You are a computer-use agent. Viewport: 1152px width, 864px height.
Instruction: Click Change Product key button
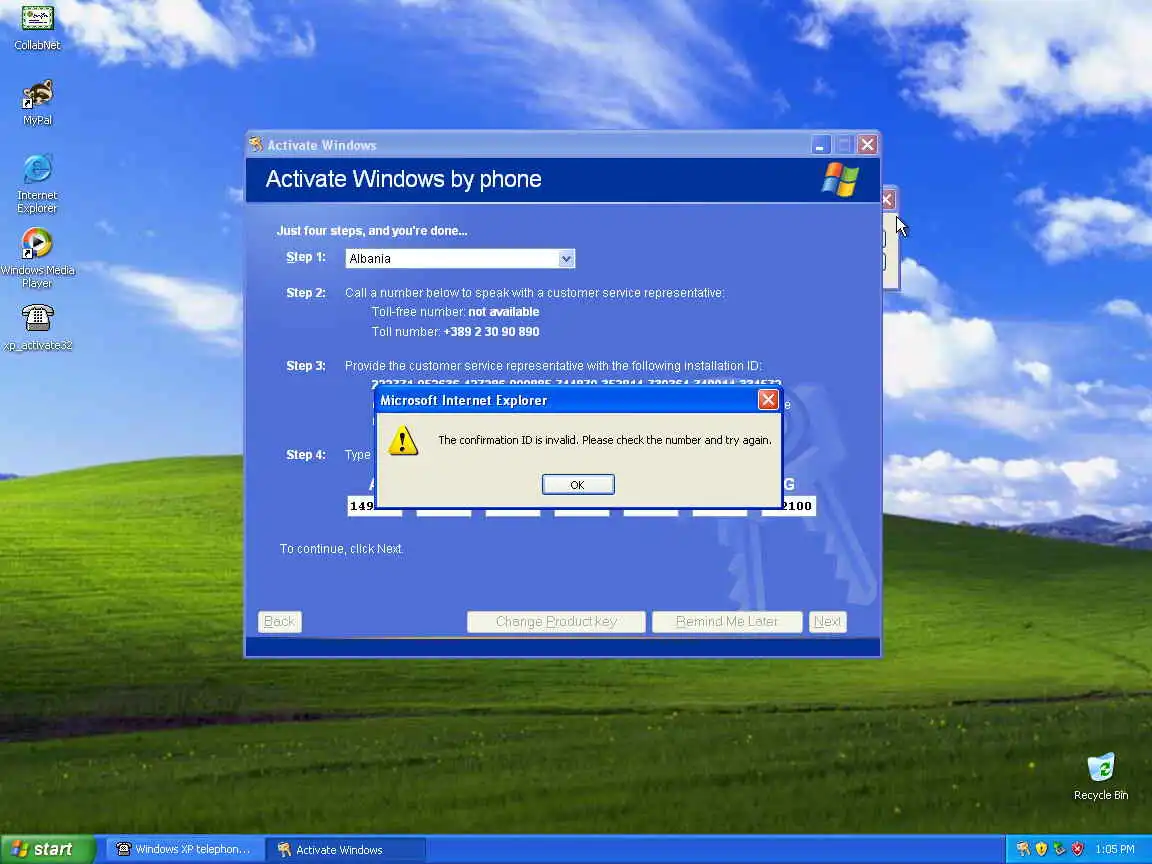pyautogui.click(x=556, y=622)
